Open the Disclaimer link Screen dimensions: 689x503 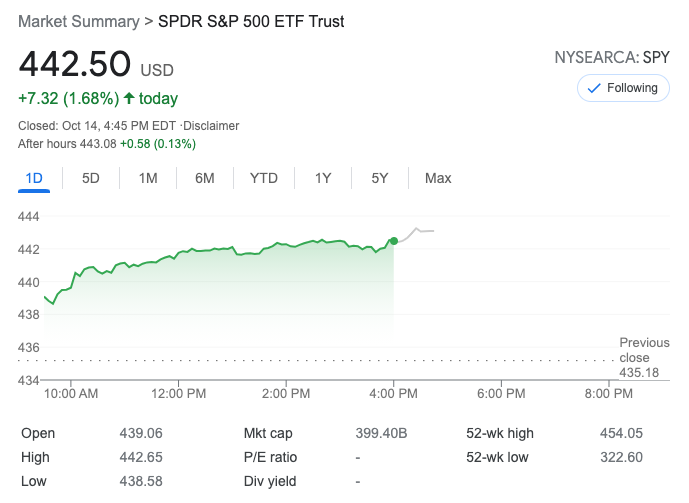[x=211, y=126]
